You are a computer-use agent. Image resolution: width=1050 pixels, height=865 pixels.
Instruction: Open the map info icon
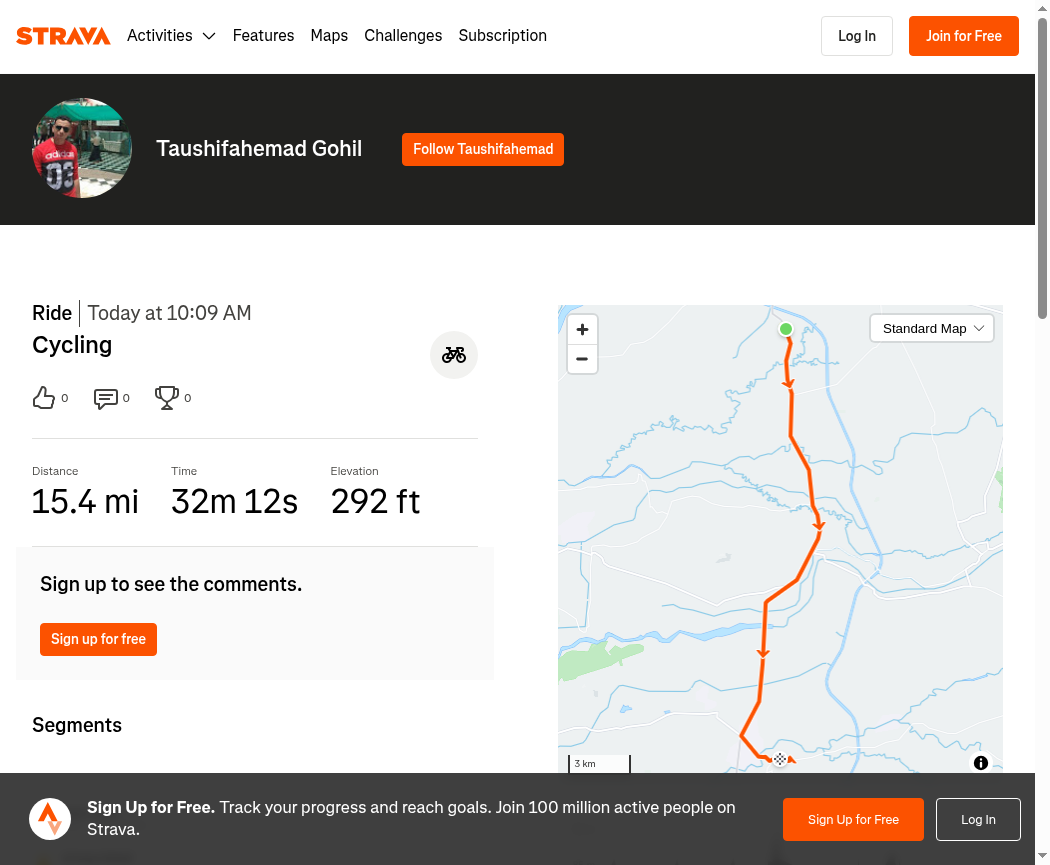980,763
